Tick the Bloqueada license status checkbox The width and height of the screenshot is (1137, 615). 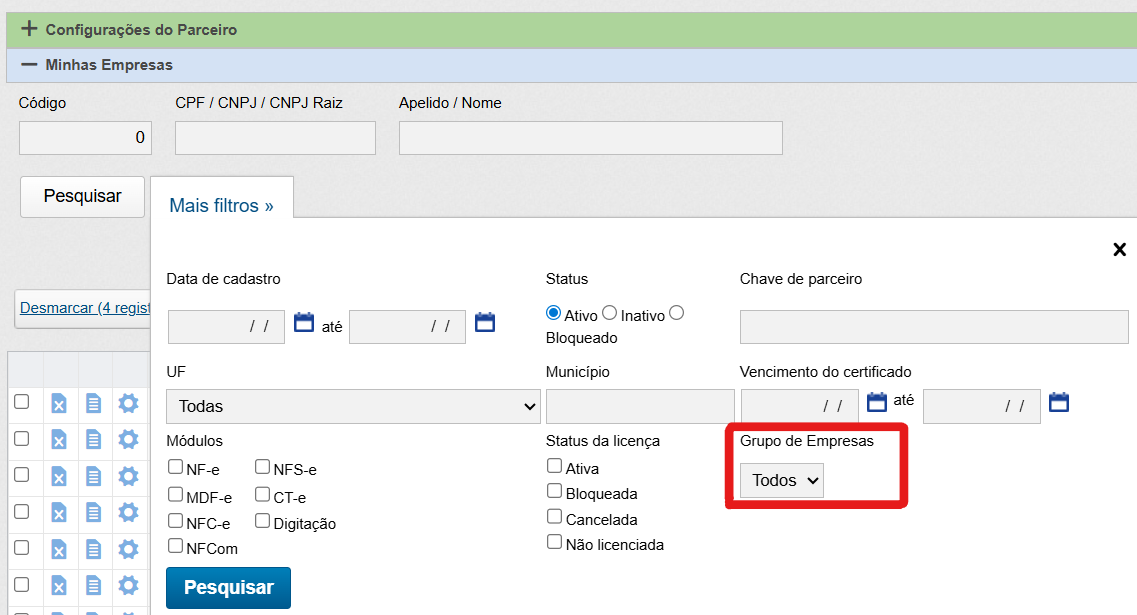point(555,491)
